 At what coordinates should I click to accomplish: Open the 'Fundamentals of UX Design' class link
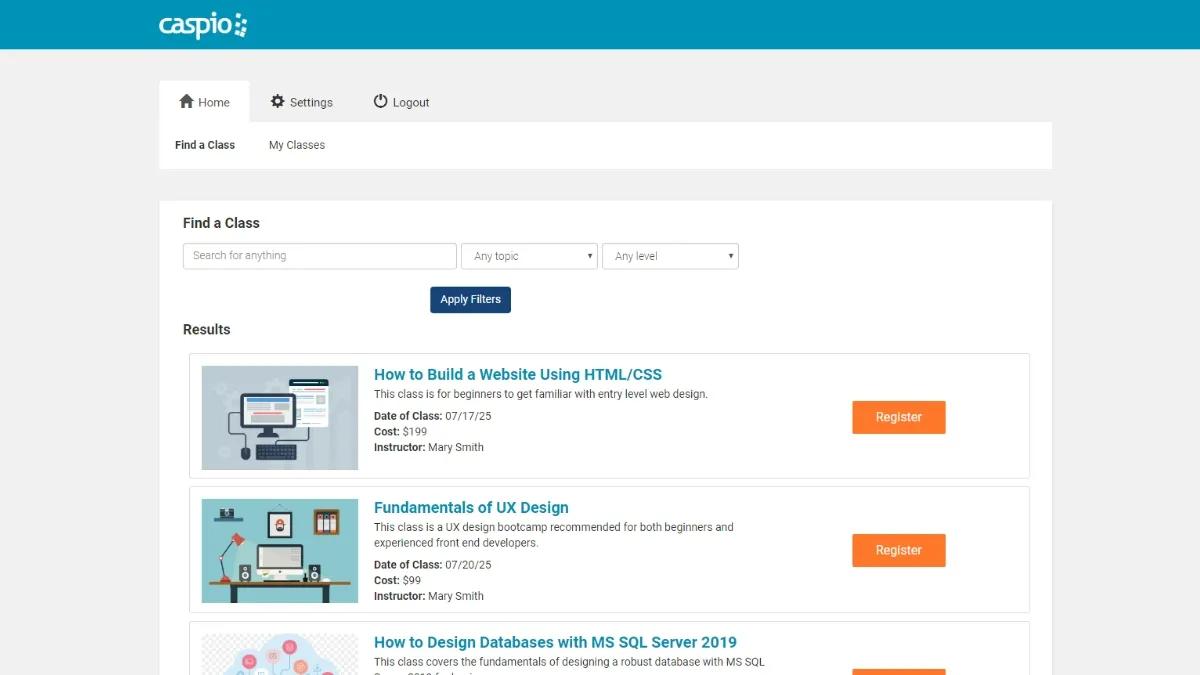[471, 507]
